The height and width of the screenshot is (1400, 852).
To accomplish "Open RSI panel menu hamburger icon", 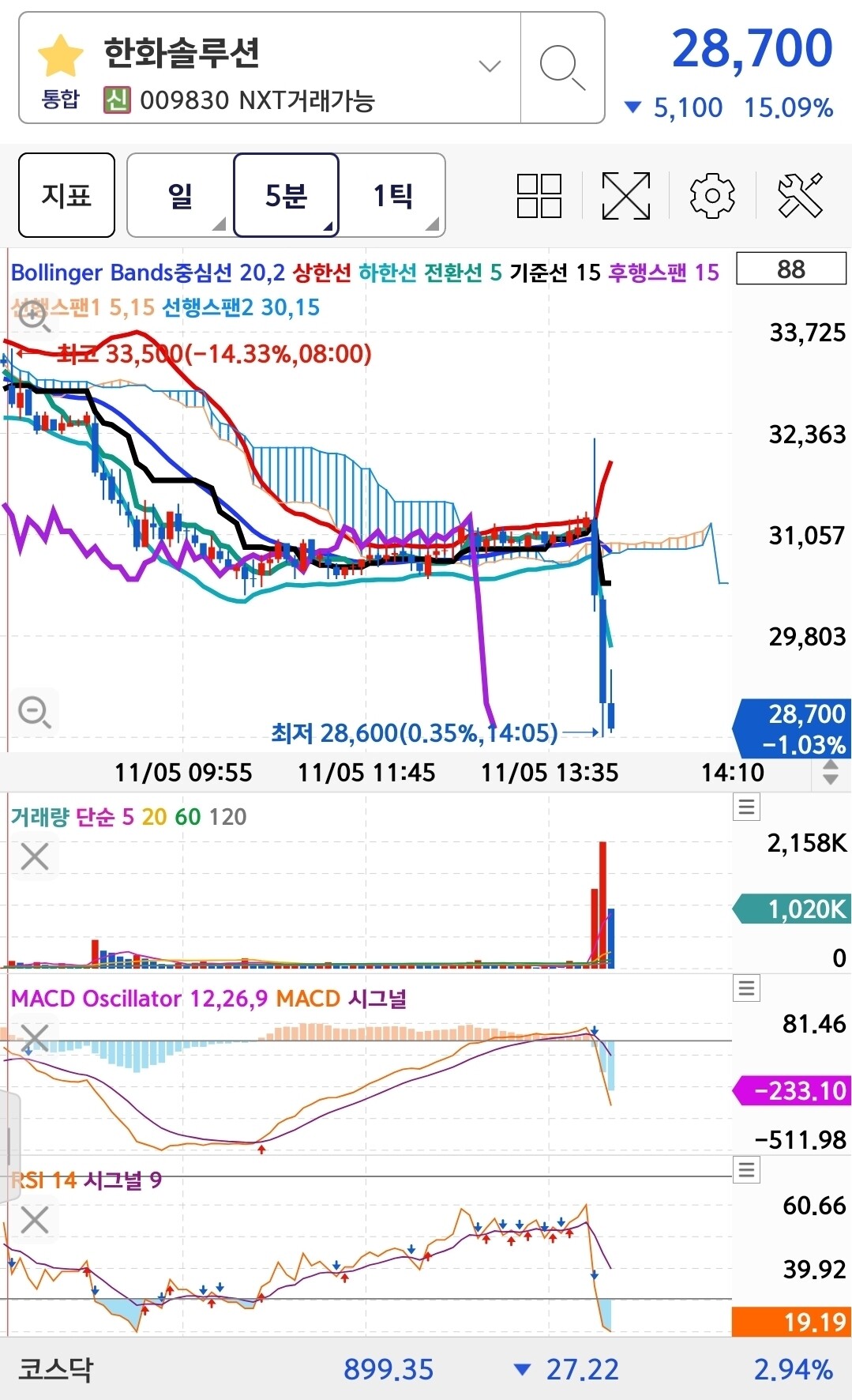I will point(747,1169).
